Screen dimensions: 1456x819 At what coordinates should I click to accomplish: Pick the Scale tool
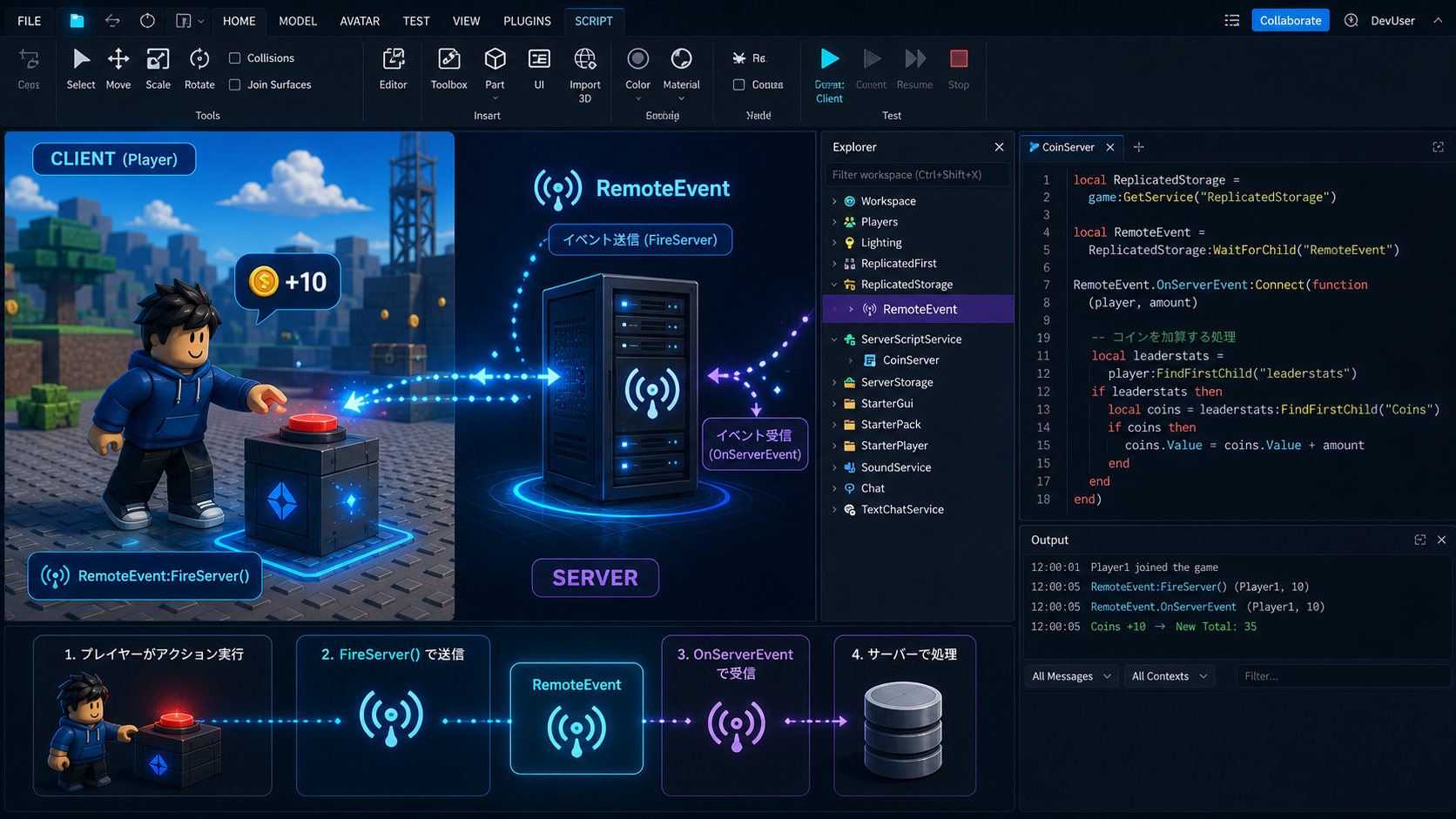click(x=158, y=69)
